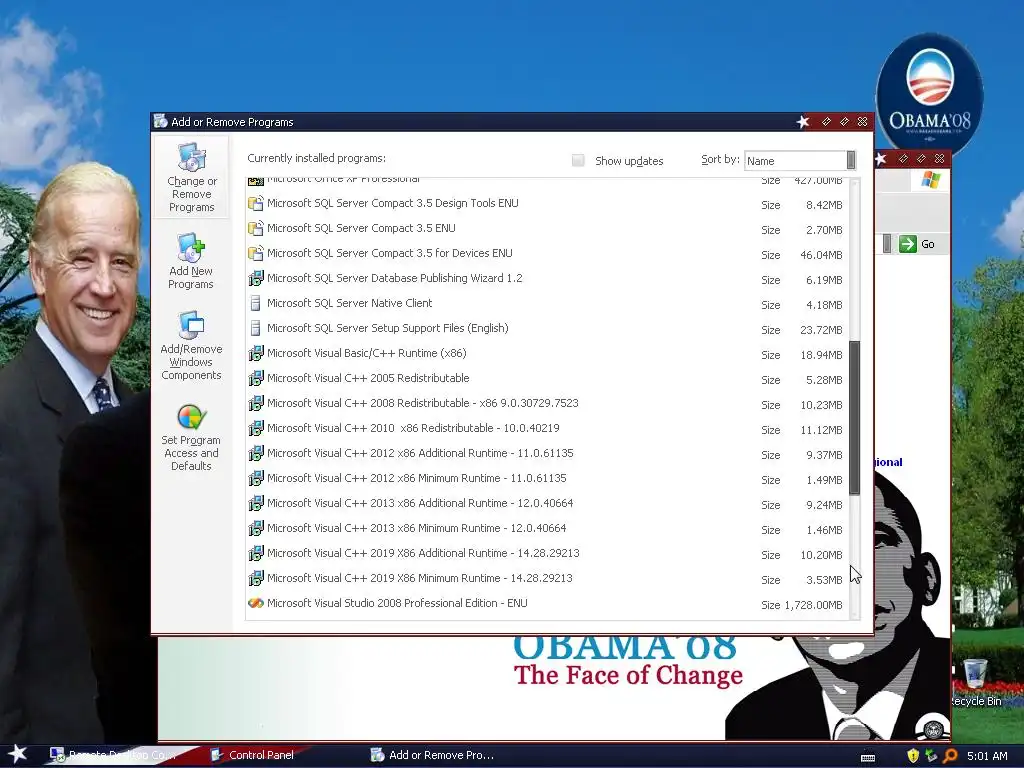Click SQL Server Compact 3.5 Design Tools icon
Screen dimensions: 1024x768
[x=256, y=203]
